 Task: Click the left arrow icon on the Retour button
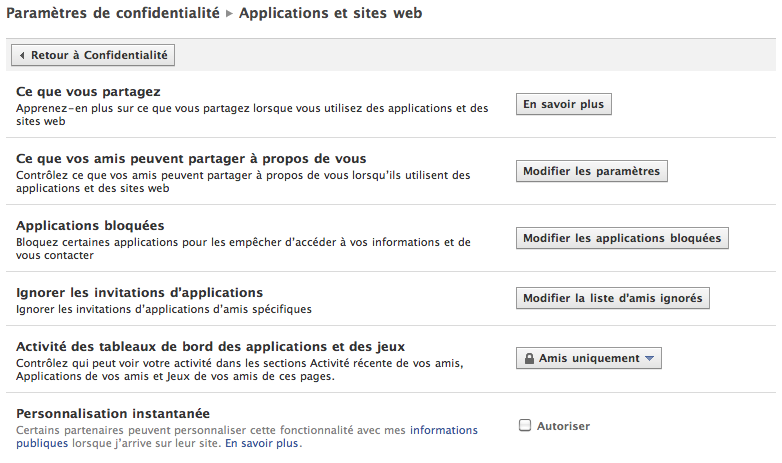22,55
